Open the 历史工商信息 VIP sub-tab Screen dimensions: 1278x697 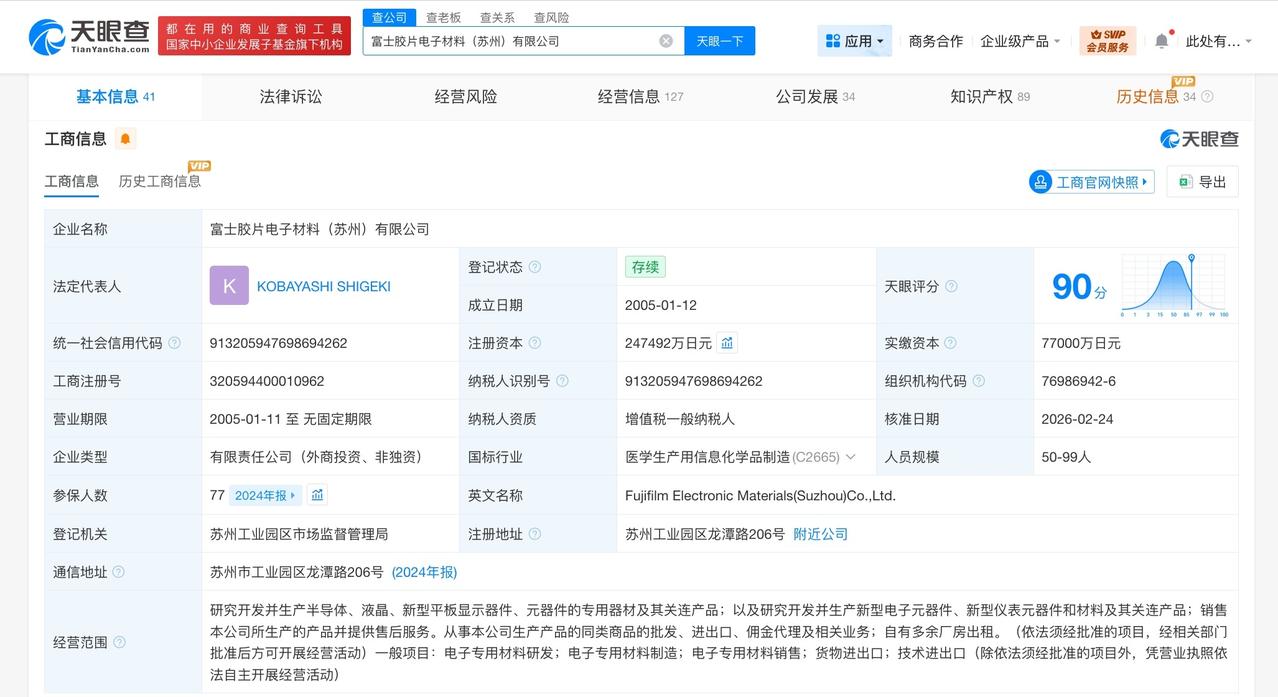click(x=160, y=182)
